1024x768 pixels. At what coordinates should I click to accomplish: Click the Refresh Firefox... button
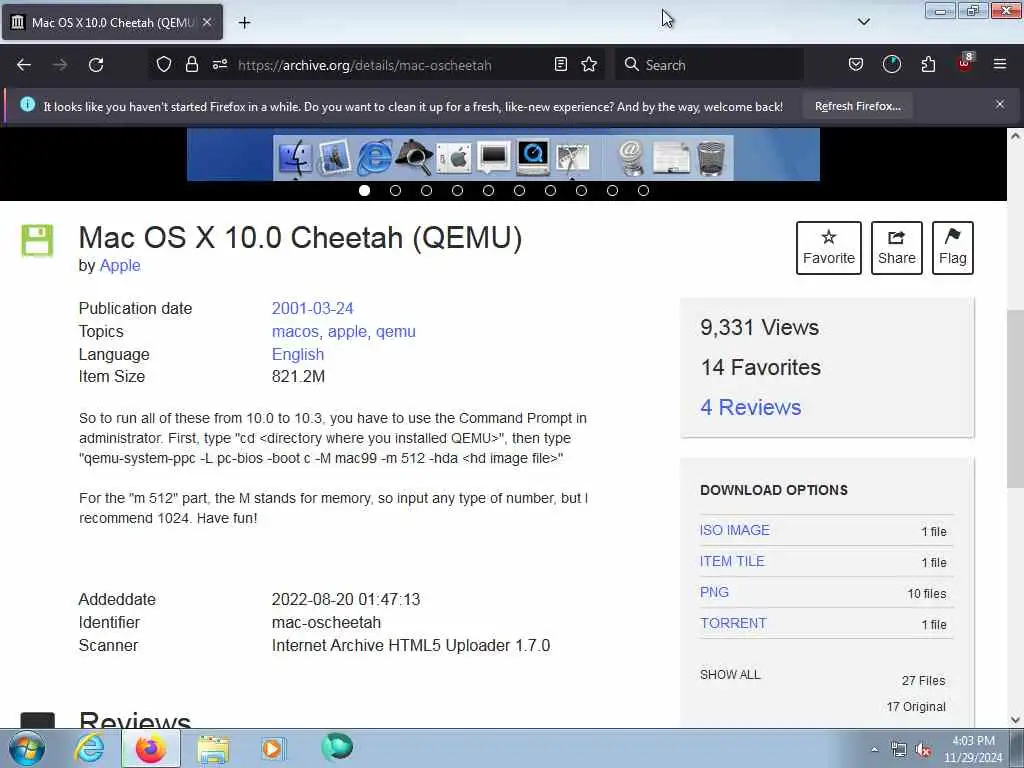(857, 106)
